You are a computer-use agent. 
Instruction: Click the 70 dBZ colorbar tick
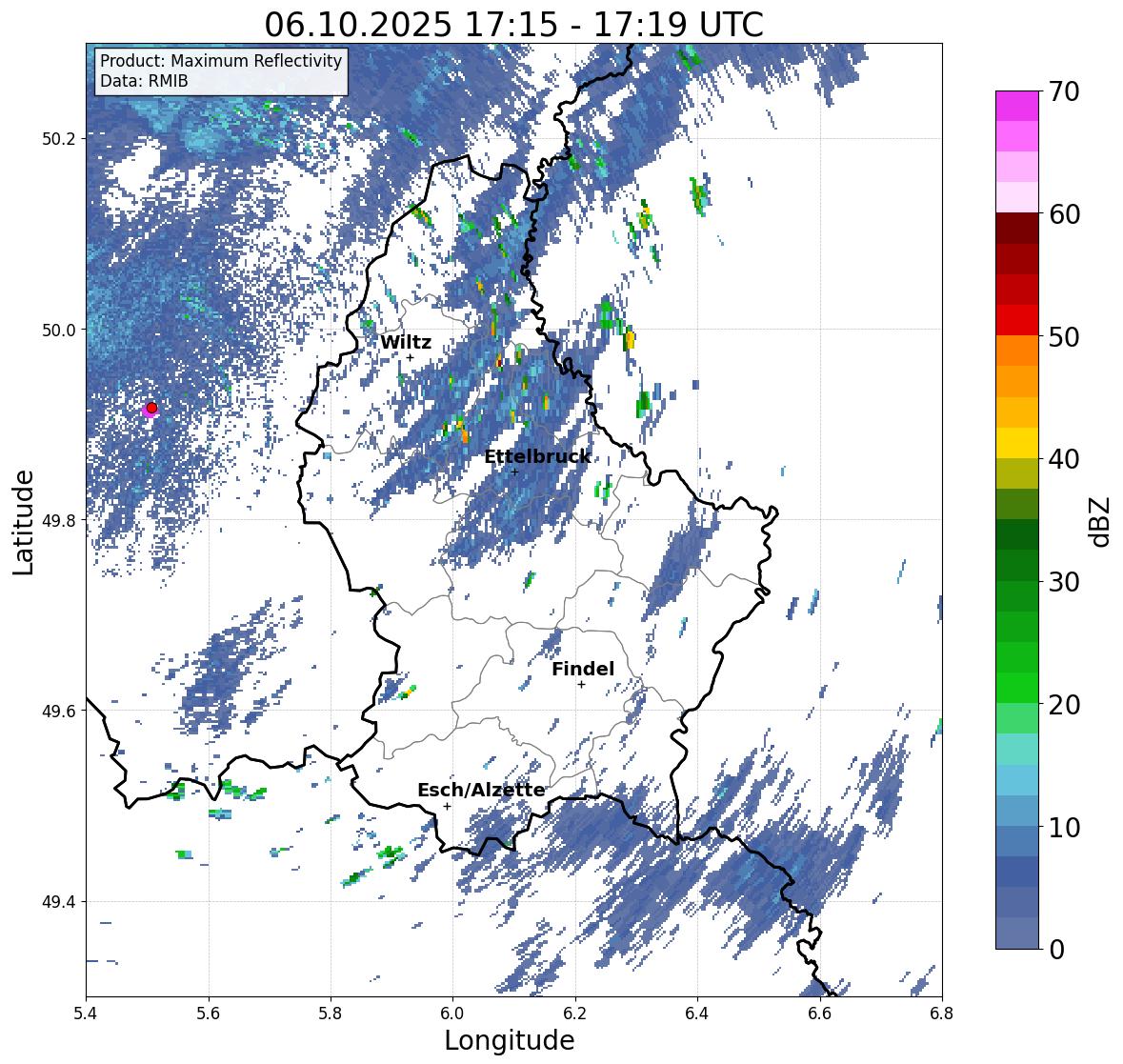(1063, 91)
